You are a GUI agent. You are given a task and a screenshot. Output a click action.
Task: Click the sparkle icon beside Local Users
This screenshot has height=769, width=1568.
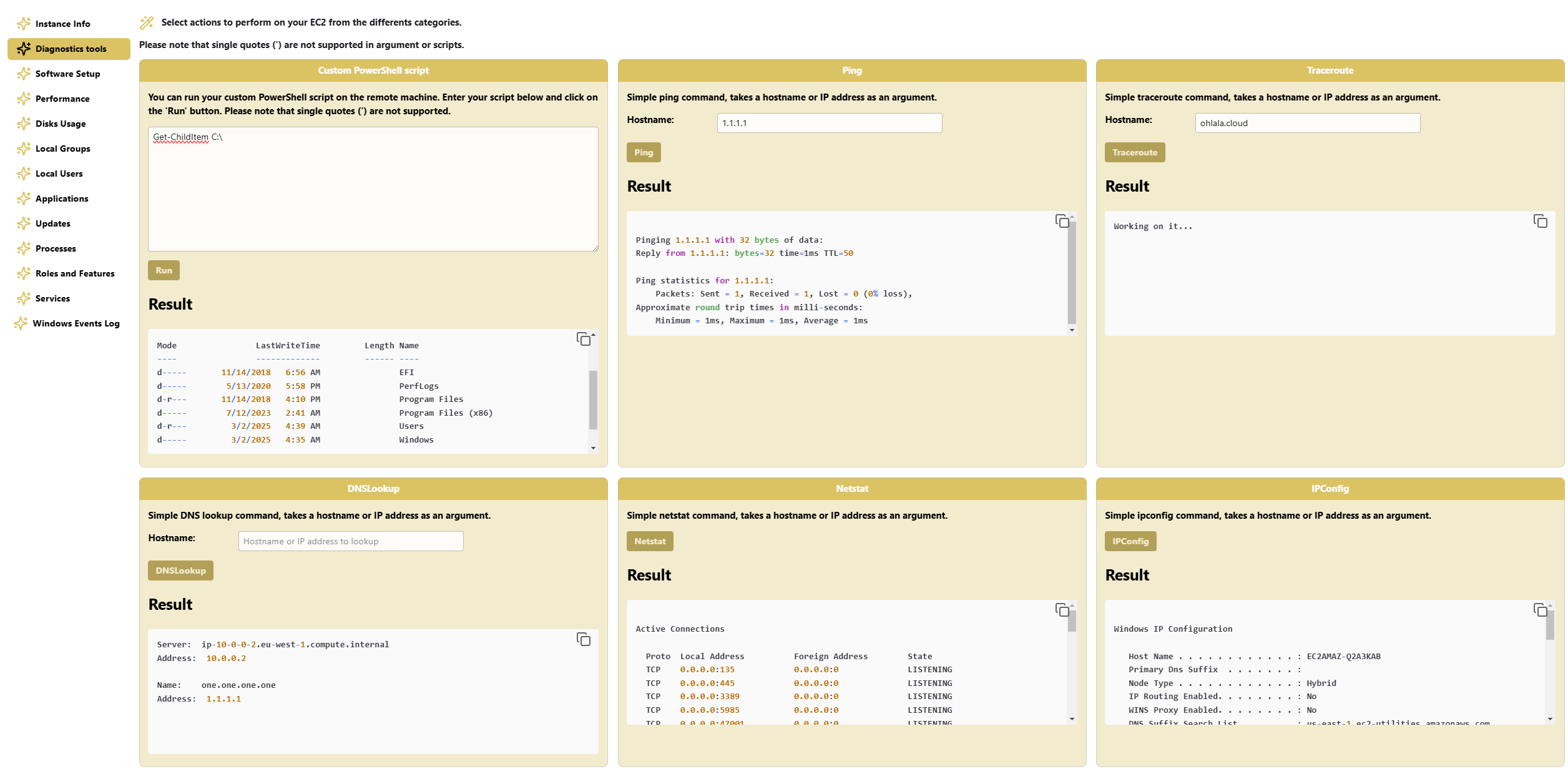24,174
